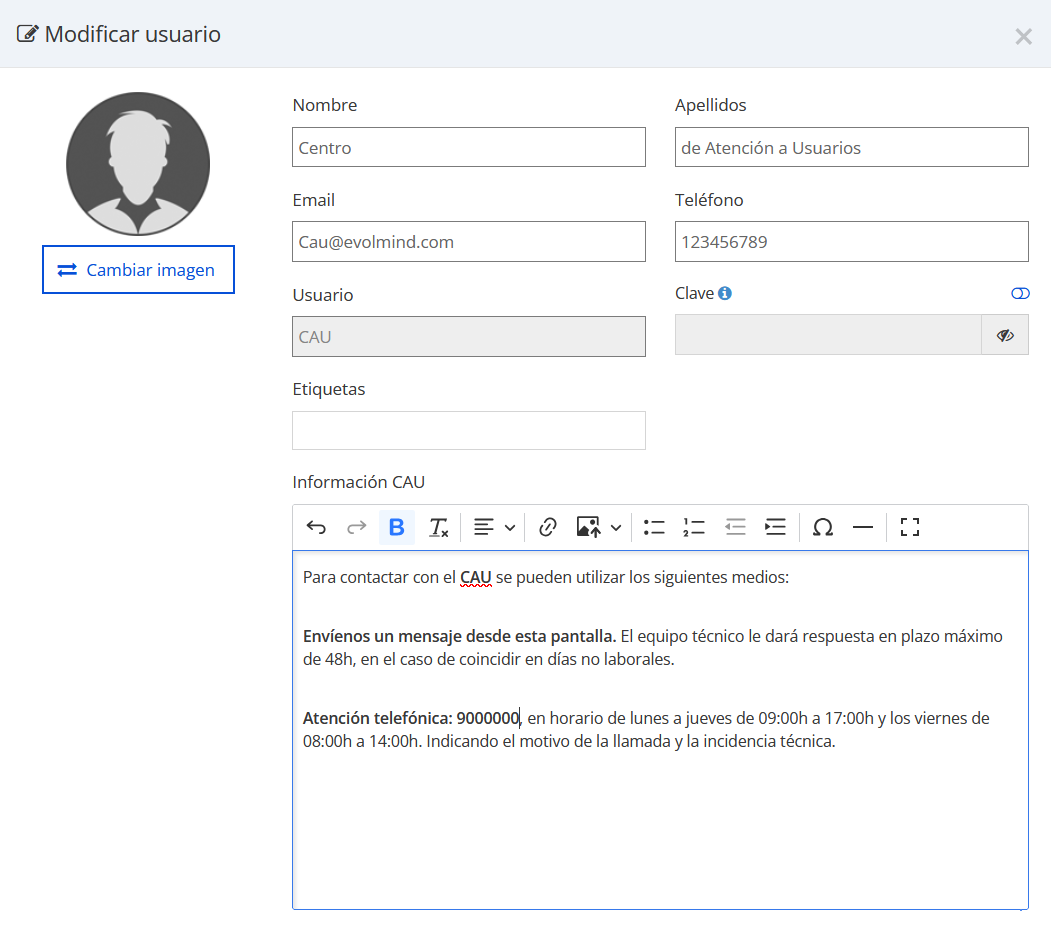This screenshot has width=1051, height=938.
Task: Open the image insert dropdown arrow
Action: pos(616,528)
